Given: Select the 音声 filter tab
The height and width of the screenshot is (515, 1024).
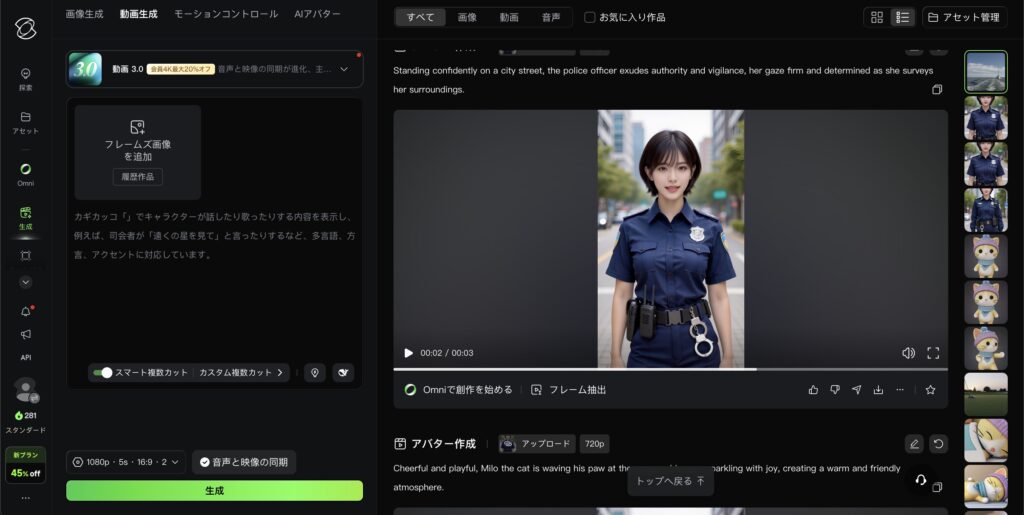Looking at the screenshot, I should (x=551, y=17).
